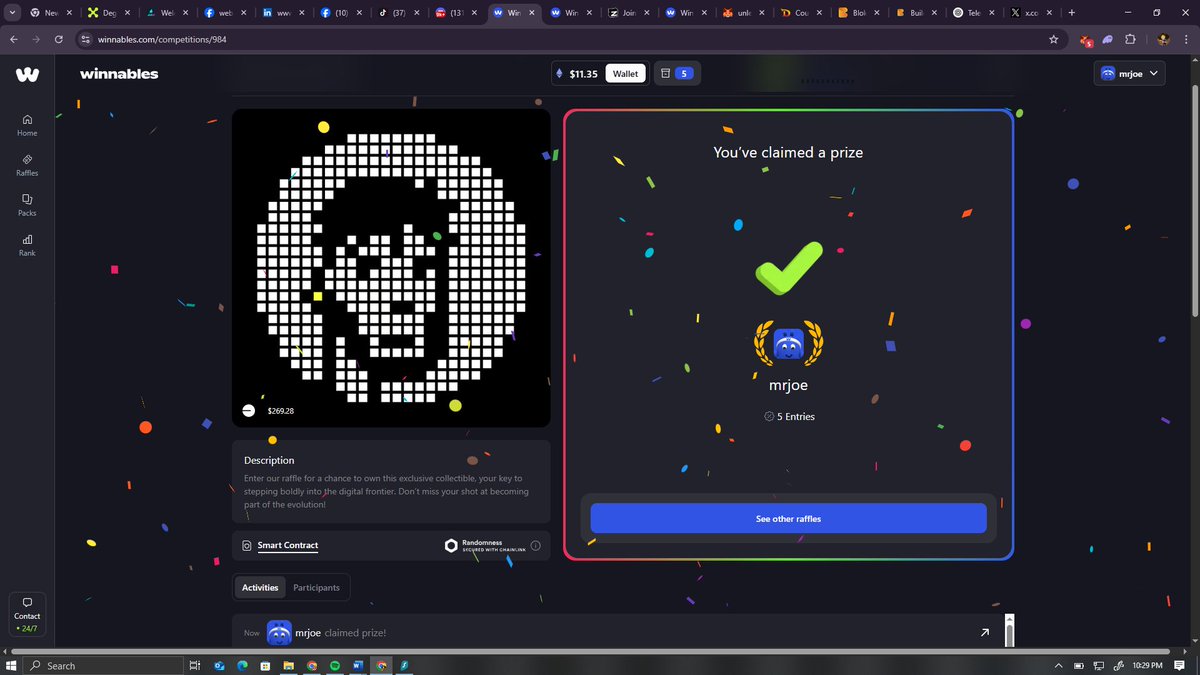Click the '5 Entries' text
Screen dimensions: 1200x675
pyautogui.click(x=796, y=416)
